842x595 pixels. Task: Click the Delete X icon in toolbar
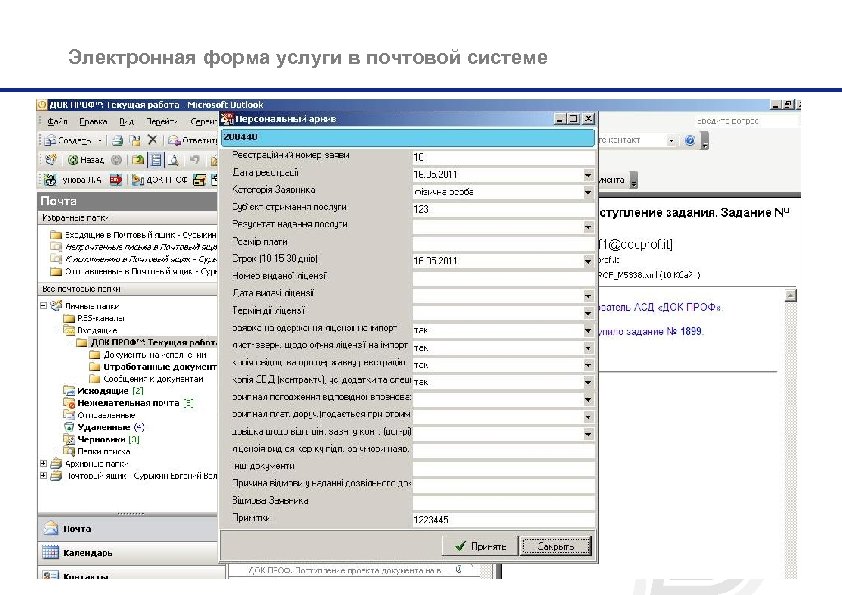point(152,140)
